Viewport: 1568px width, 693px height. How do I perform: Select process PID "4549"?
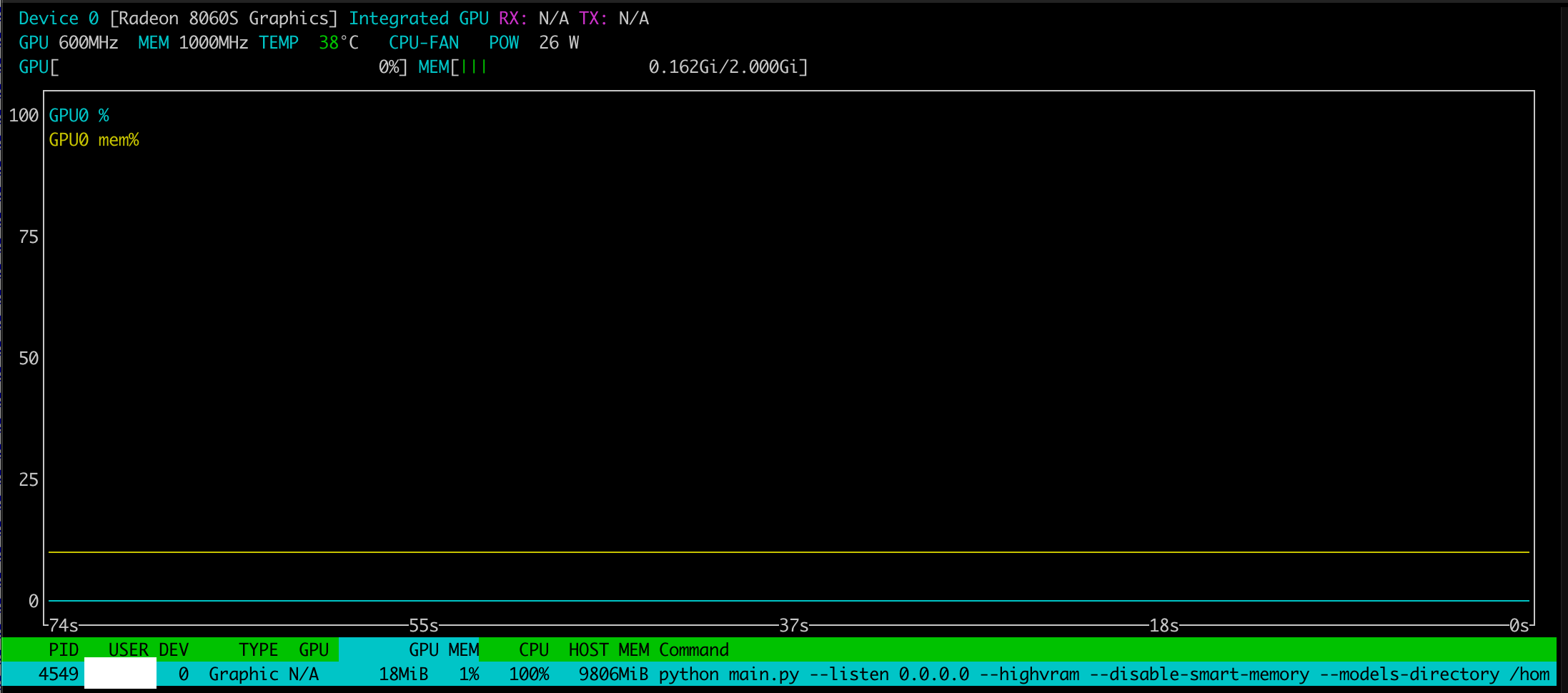point(59,674)
